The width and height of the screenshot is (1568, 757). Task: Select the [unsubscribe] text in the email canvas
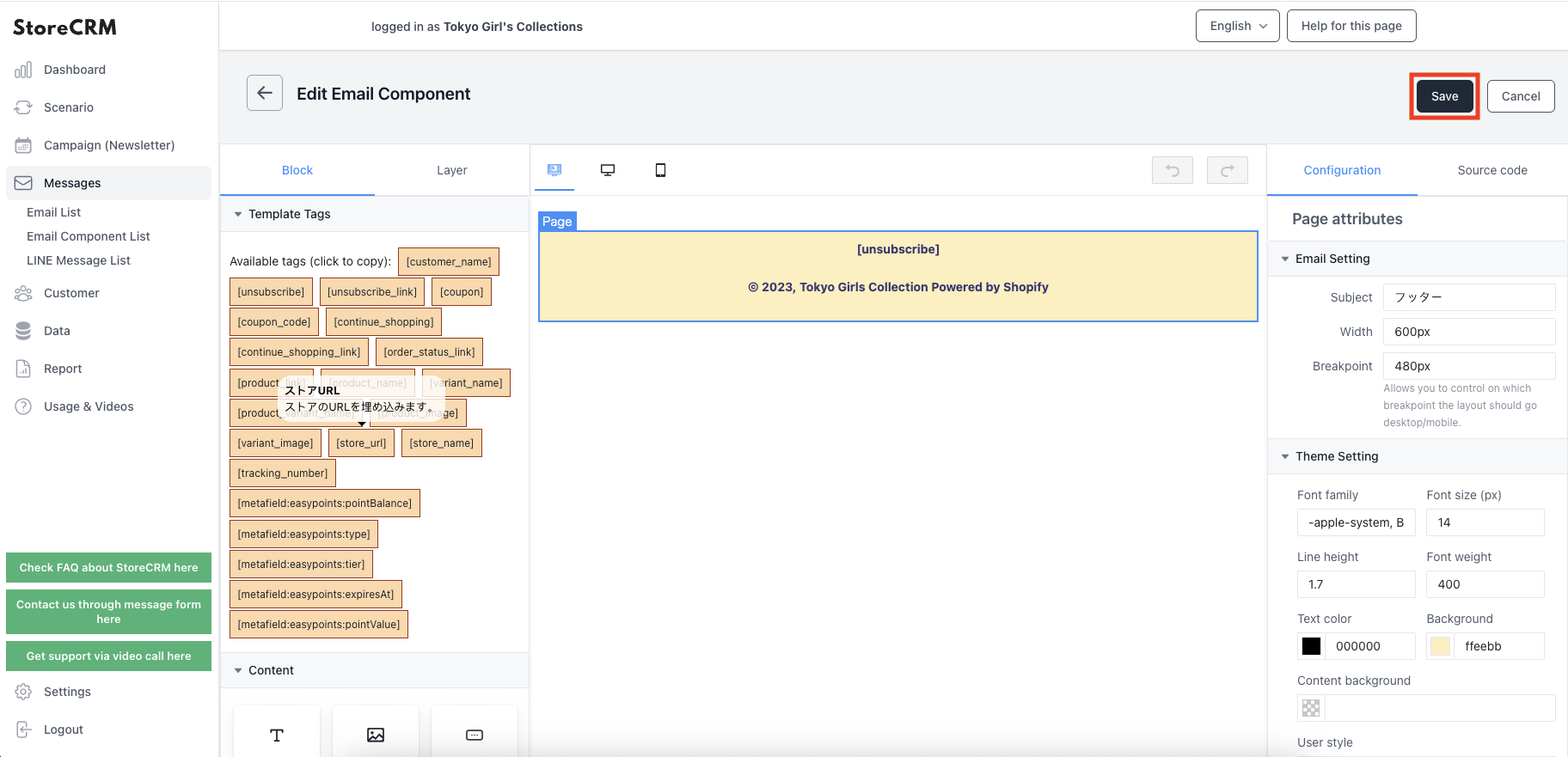[898, 249]
